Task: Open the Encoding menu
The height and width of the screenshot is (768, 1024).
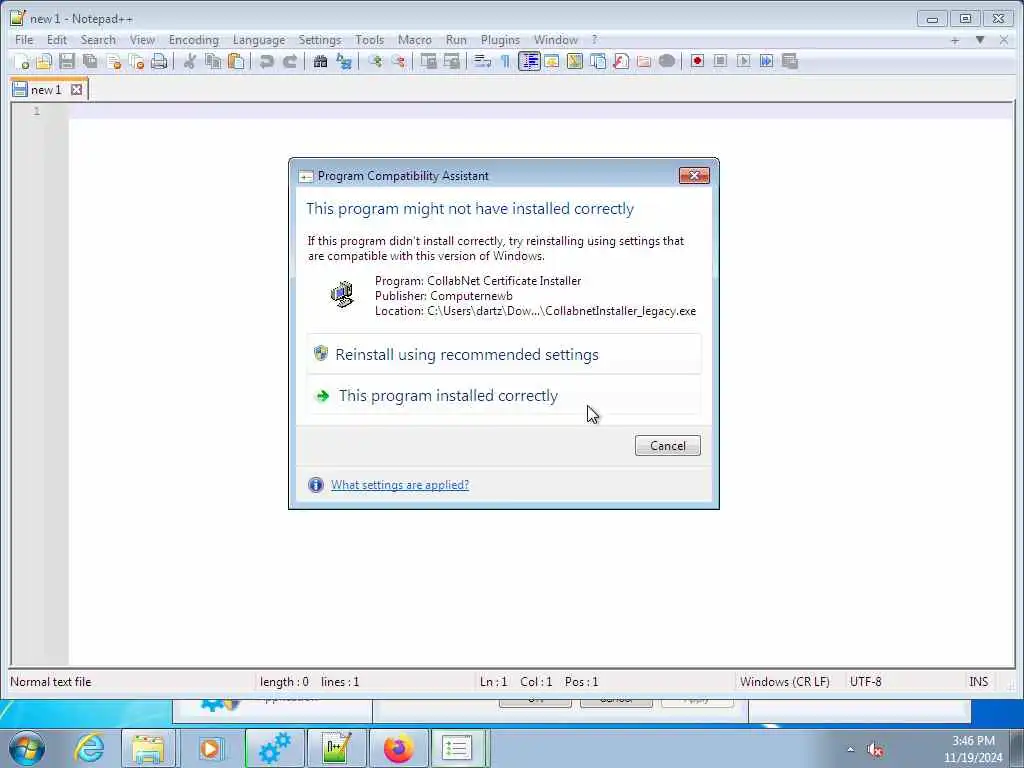Action: tap(193, 40)
